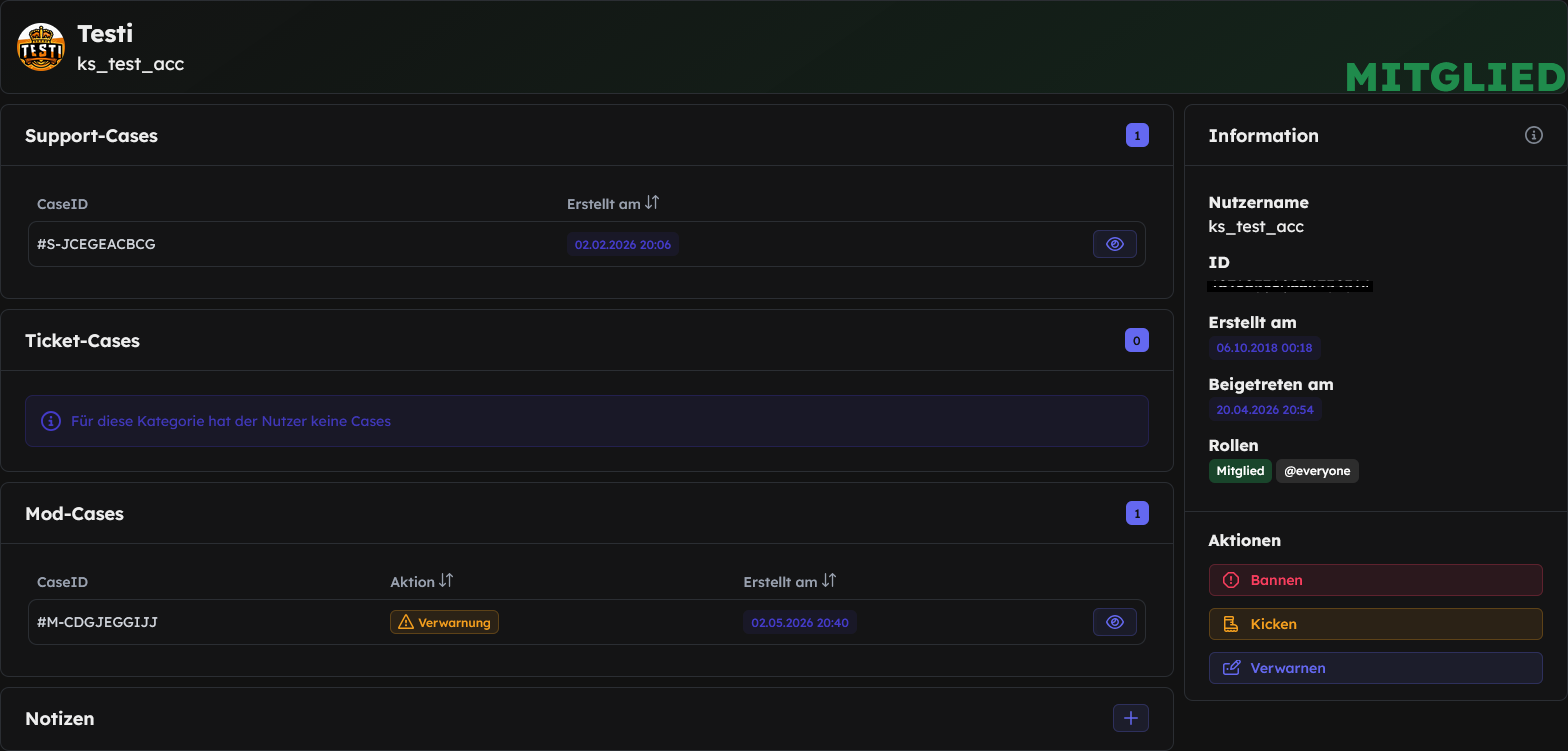Click the Information panel info icon
The height and width of the screenshot is (751, 1568).
click(1533, 135)
